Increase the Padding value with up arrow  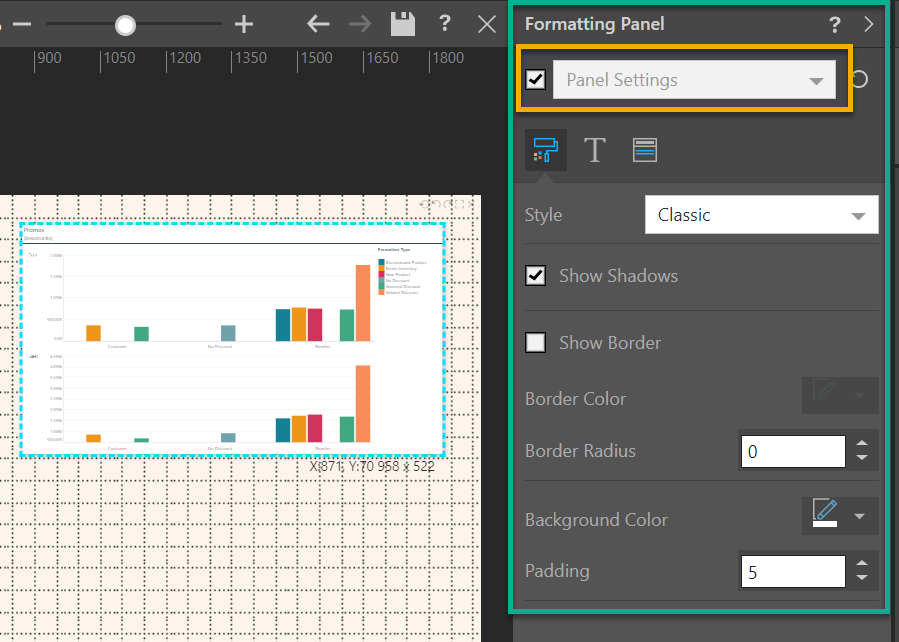862,564
